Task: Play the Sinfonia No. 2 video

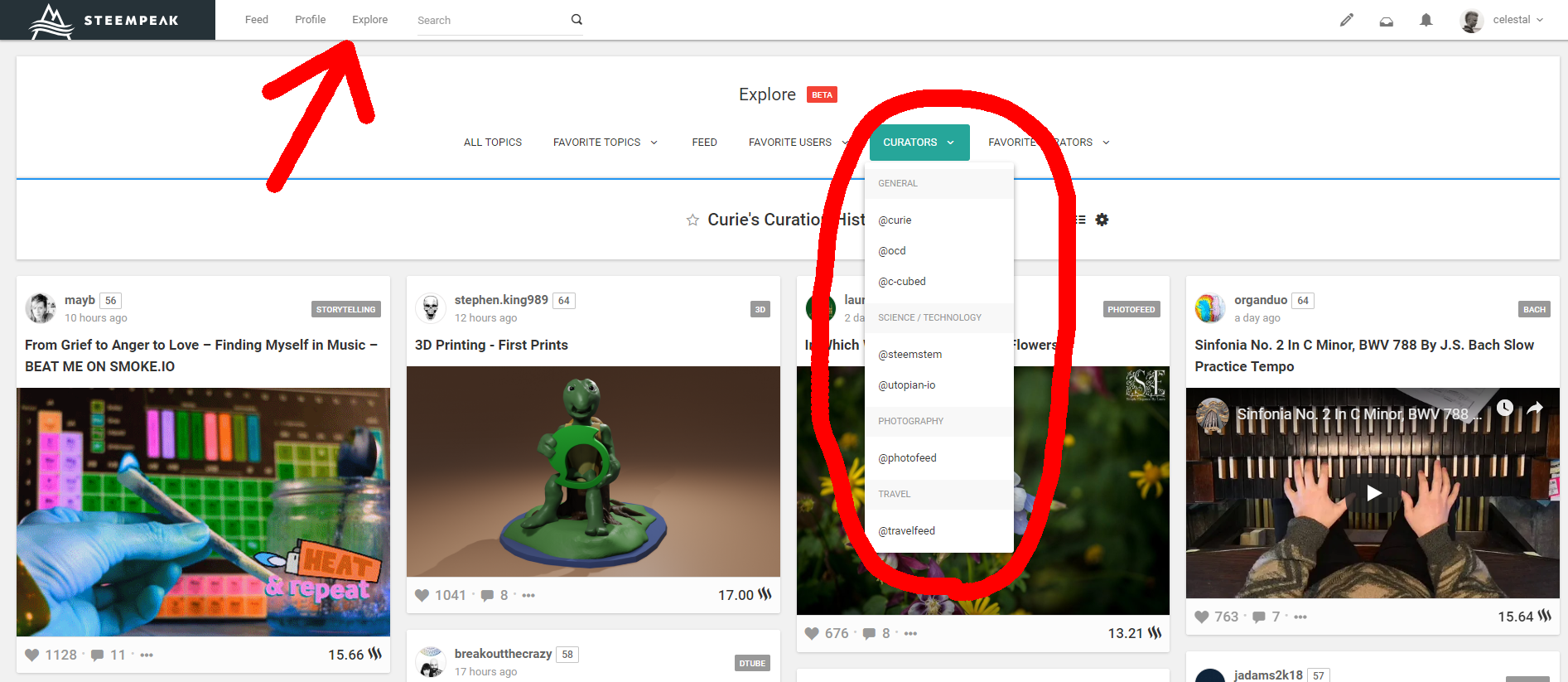Action: pyautogui.click(x=1373, y=493)
